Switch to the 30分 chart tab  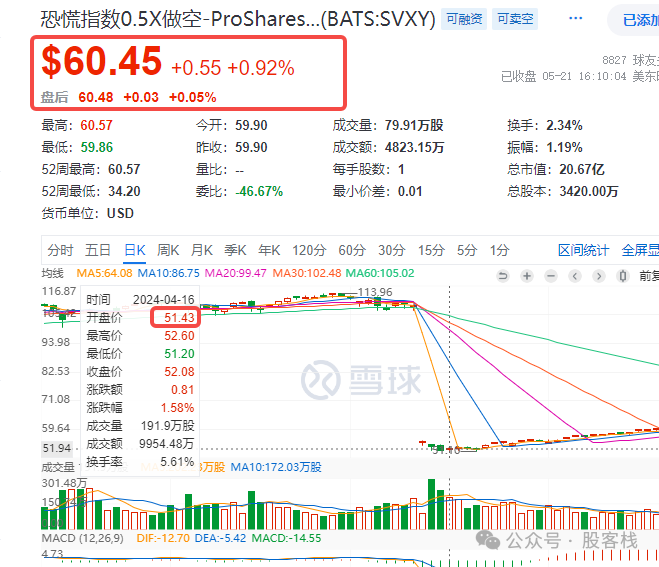click(392, 250)
